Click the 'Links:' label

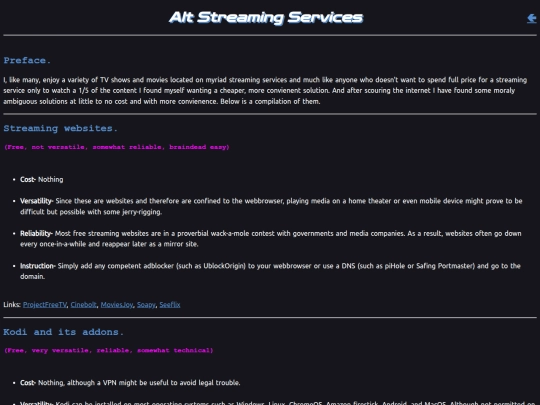pos(12,305)
